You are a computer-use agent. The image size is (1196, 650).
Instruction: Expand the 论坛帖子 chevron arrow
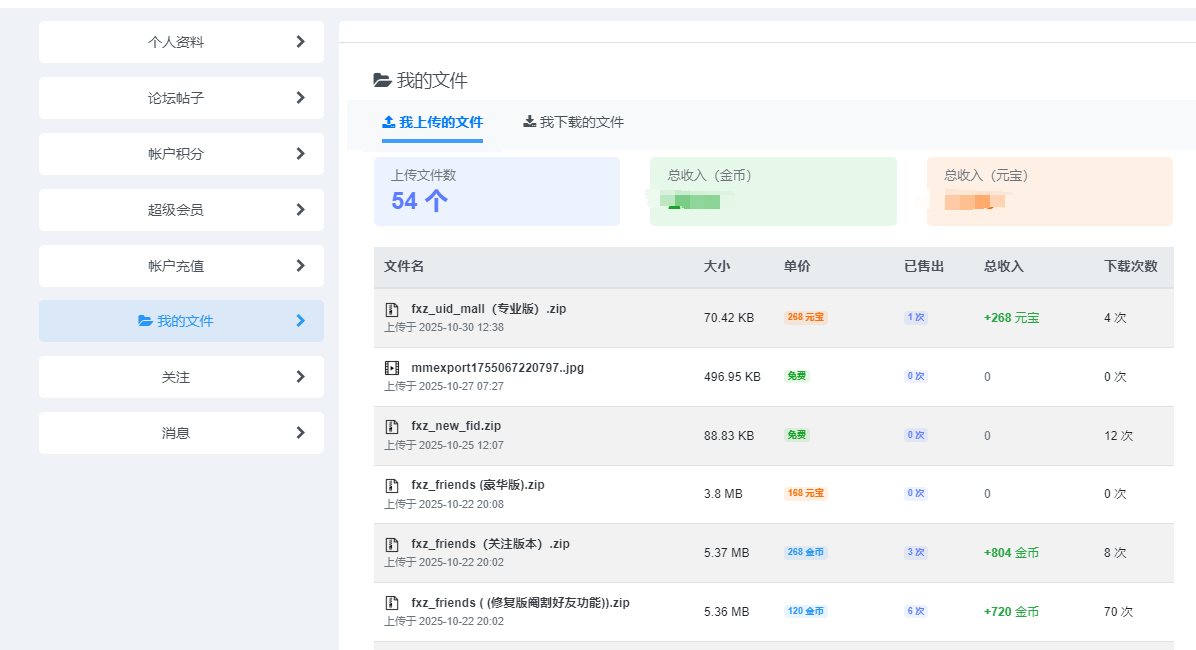pos(301,98)
